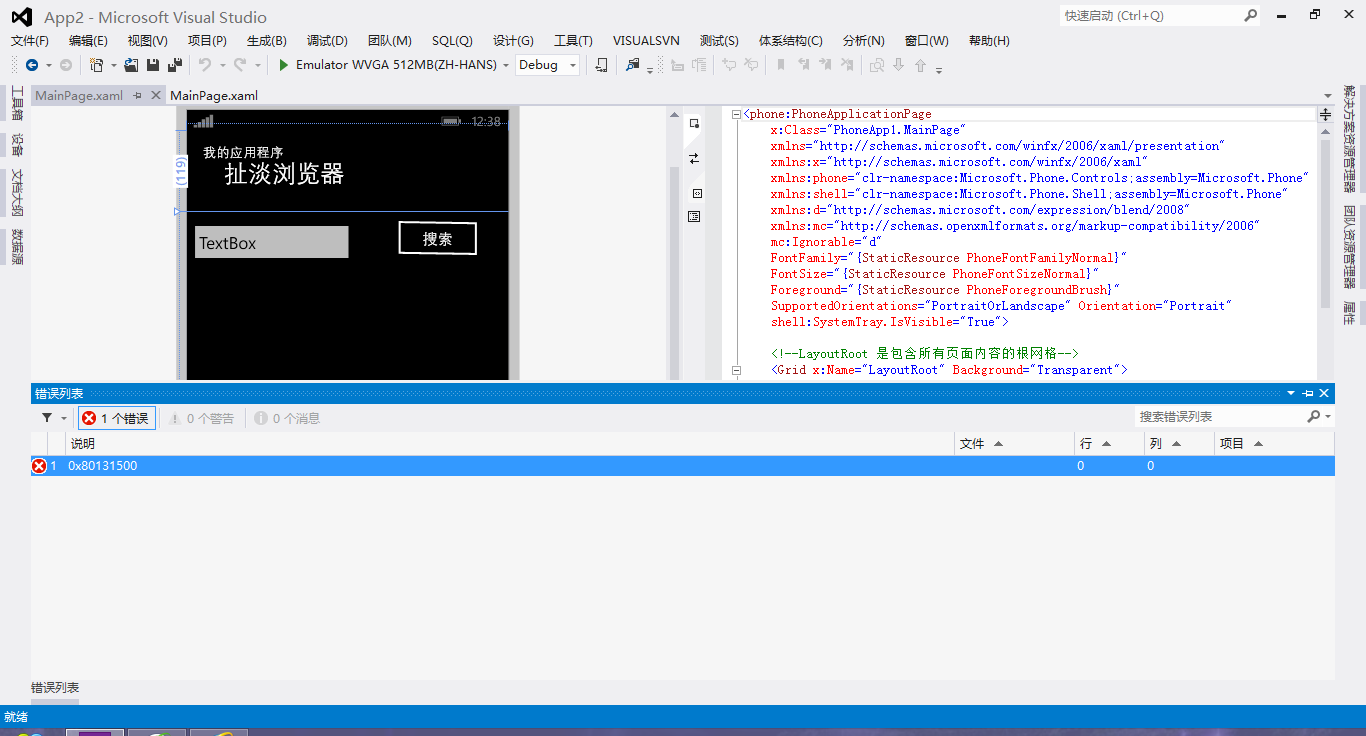The height and width of the screenshot is (736, 1366).
Task: Open the error list window options dropdown
Action: (1291, 393)
